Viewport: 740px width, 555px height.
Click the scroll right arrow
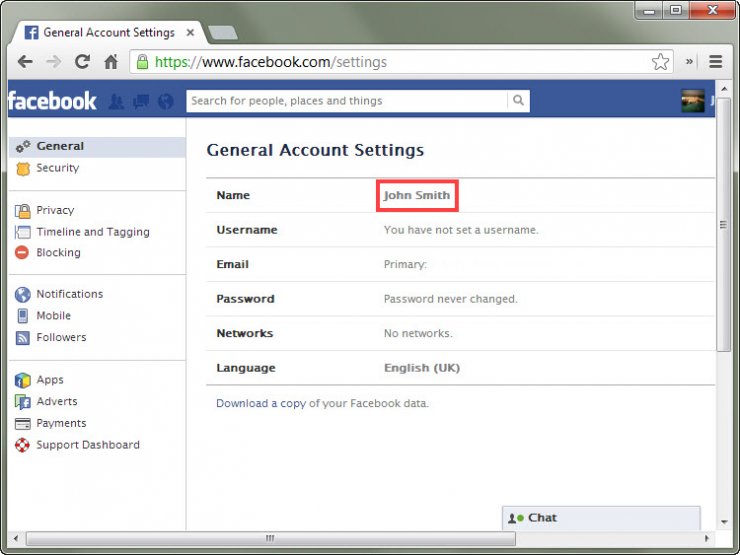pyautogui.click(x=706, y=538)
